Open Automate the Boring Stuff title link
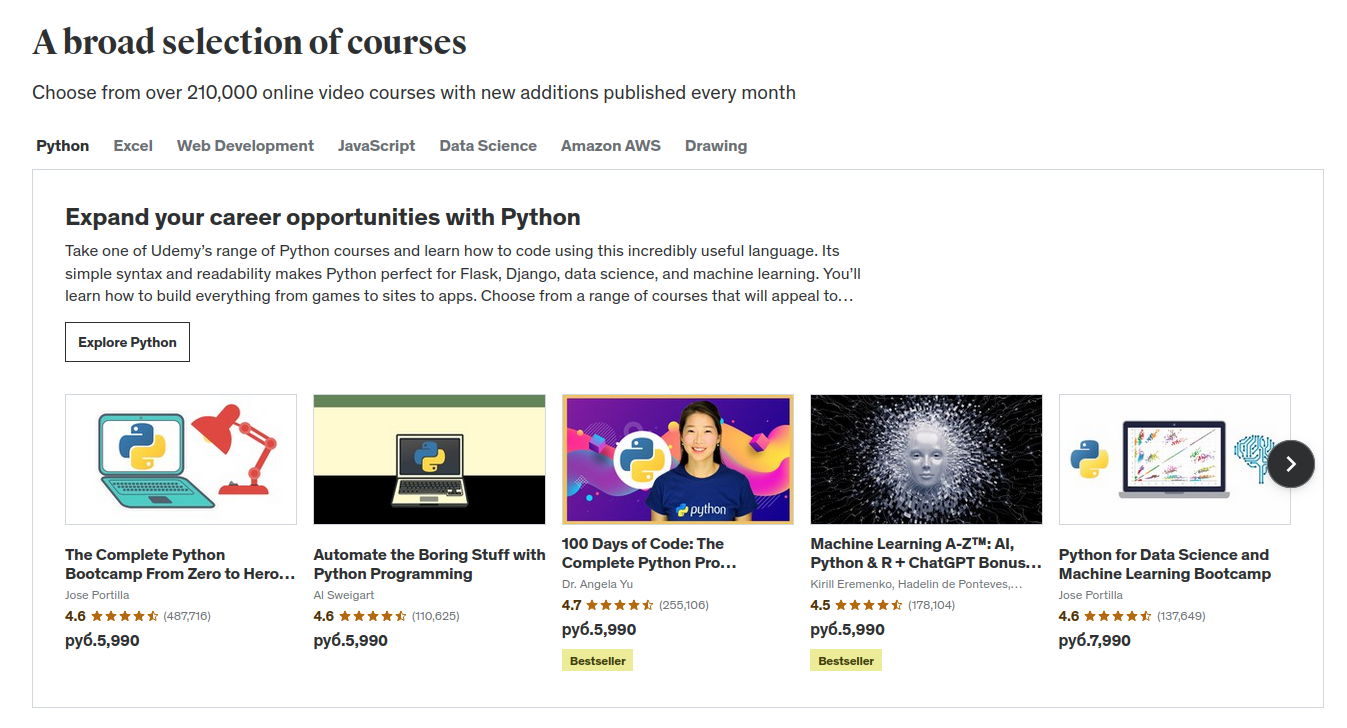Viewport: 1347px width, 728px height. [429, 564]
